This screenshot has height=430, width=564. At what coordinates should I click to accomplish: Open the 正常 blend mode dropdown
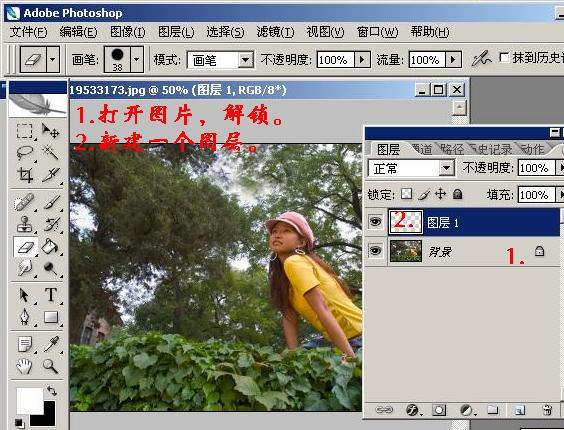pos(446,168)
